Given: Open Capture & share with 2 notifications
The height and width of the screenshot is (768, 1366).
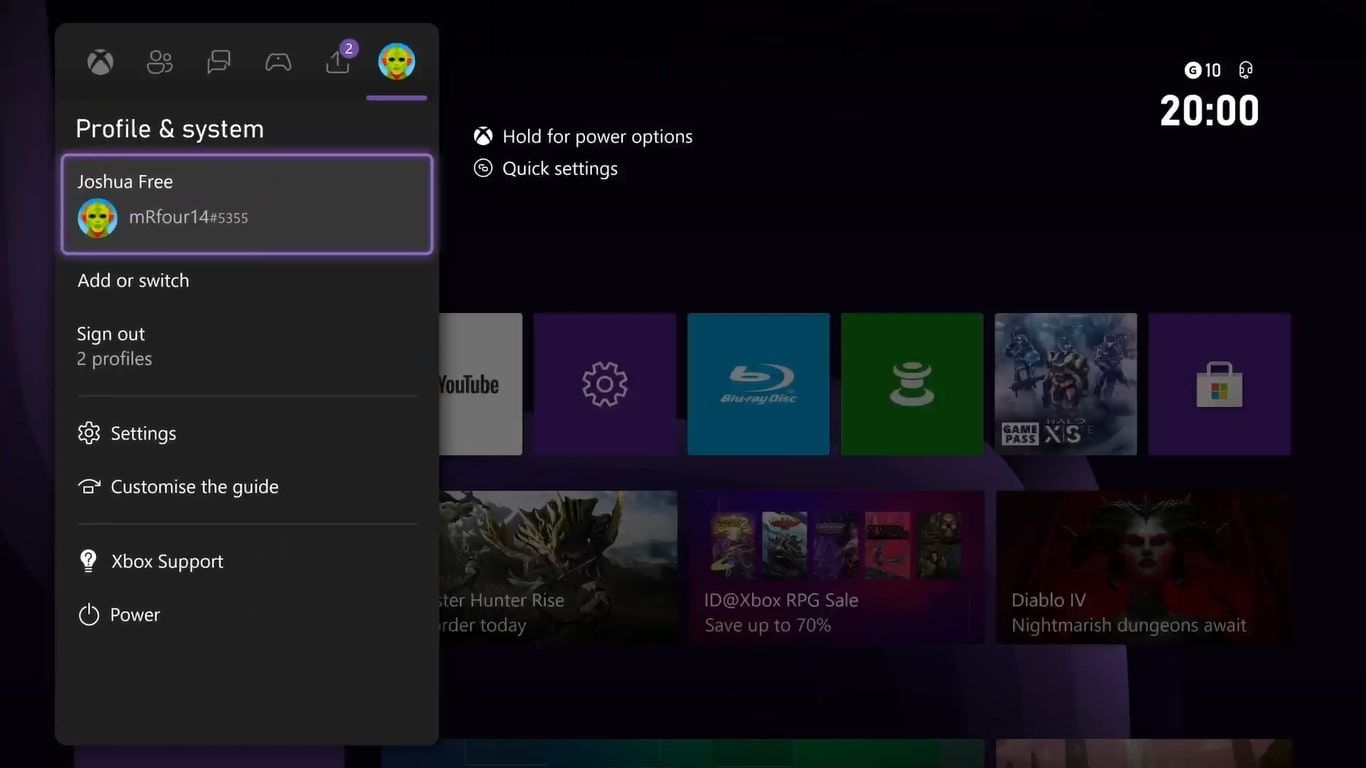Looking at the screenshot, I should pos(337,61).
